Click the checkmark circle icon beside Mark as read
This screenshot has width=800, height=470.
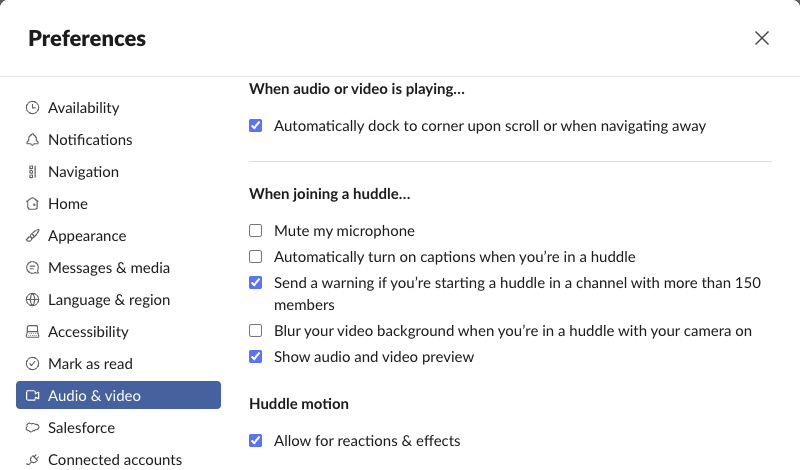(x=32, y=364)
